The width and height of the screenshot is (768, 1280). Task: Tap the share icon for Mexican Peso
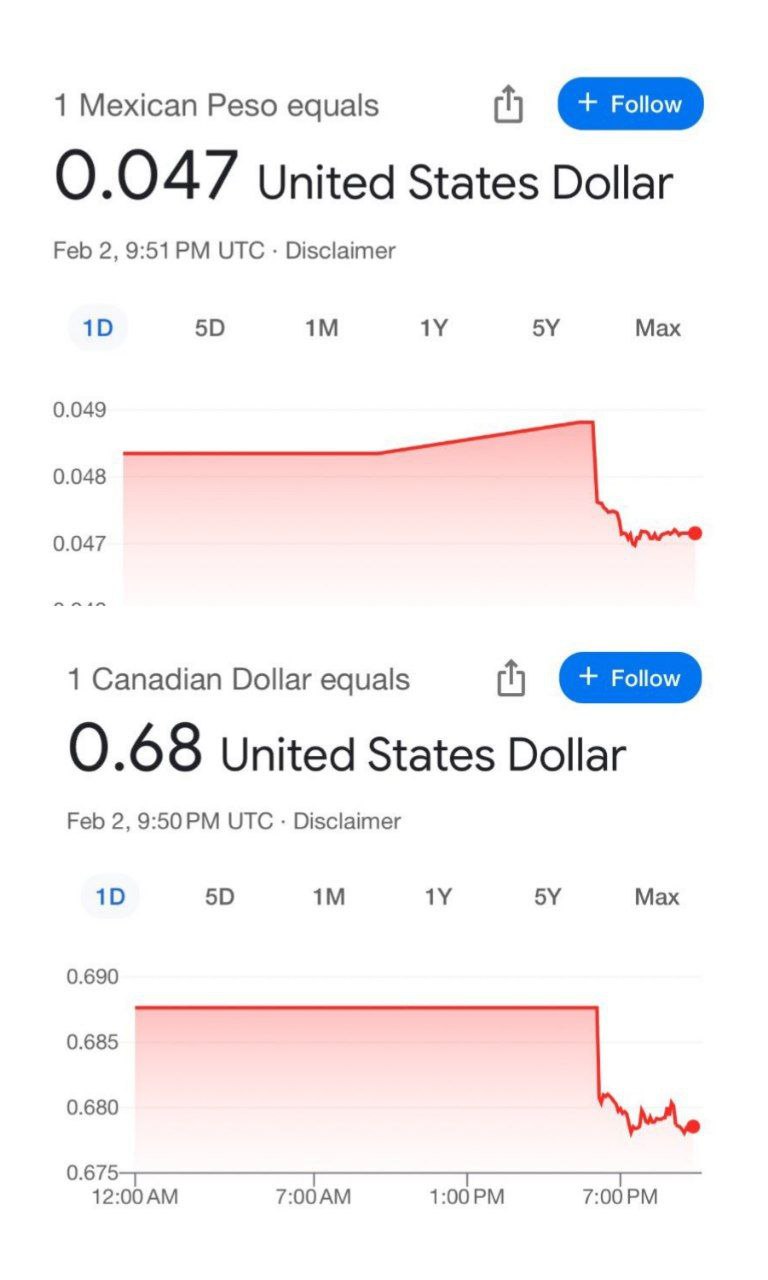[x=509, y=104]
